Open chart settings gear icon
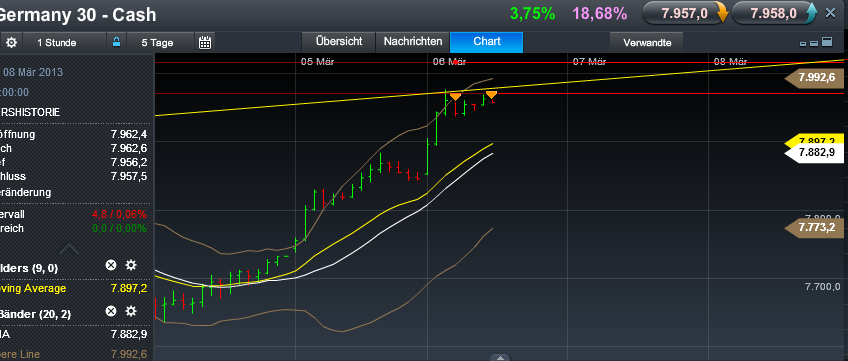The height and width of the screenshot is (361, 848). click(x=11, y=42)
